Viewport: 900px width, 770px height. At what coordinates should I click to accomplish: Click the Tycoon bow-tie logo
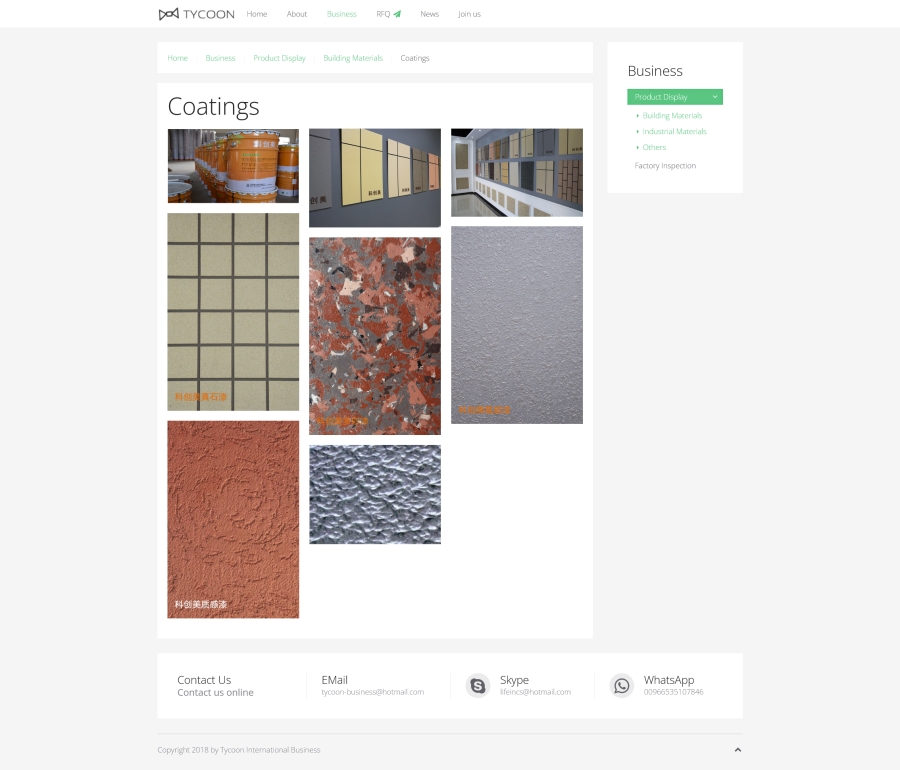pyautogui.click(x=169, y=14)
